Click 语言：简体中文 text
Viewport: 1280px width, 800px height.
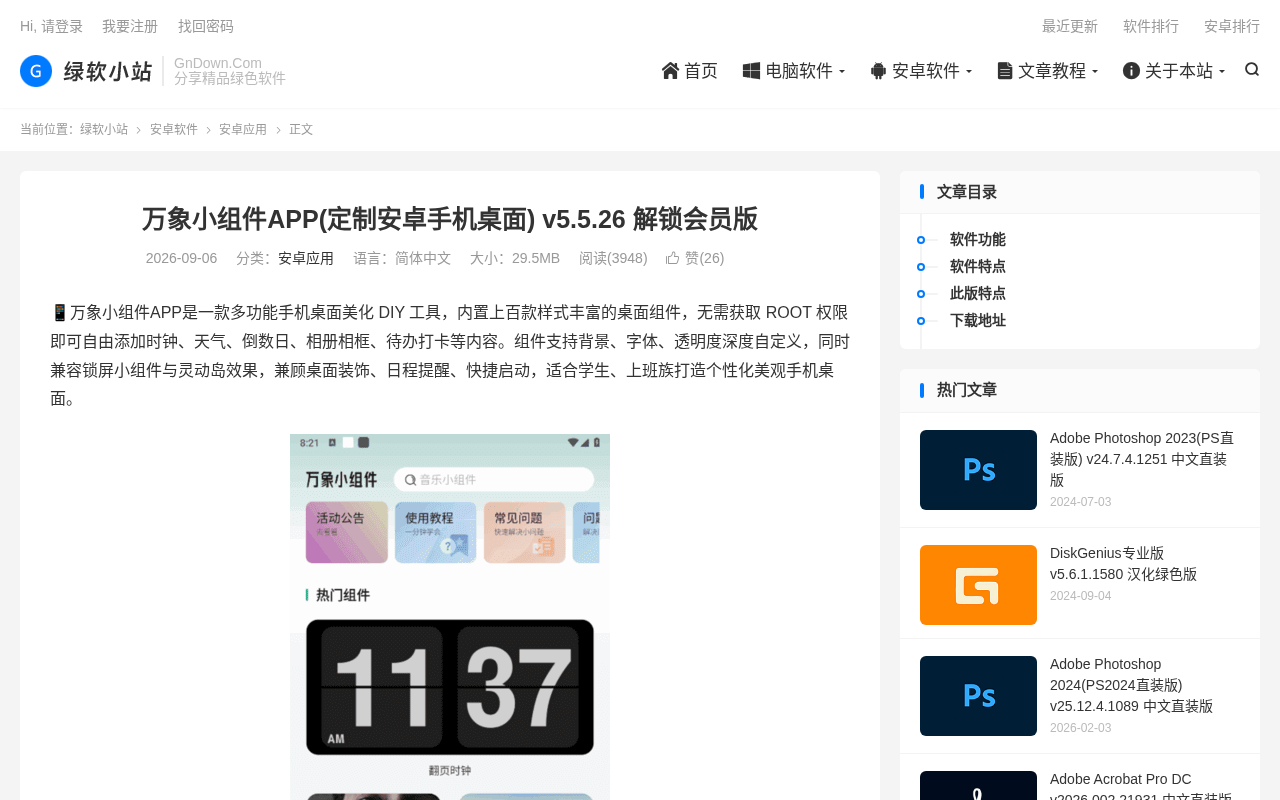pos(402,258)
